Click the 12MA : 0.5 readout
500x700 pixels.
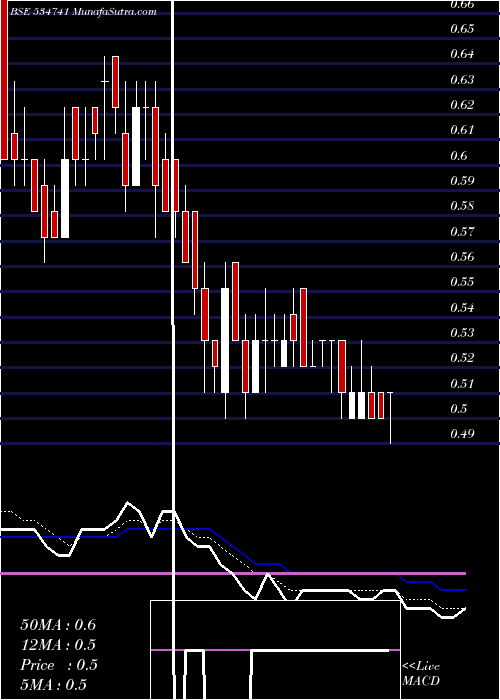tap(58, 645)
